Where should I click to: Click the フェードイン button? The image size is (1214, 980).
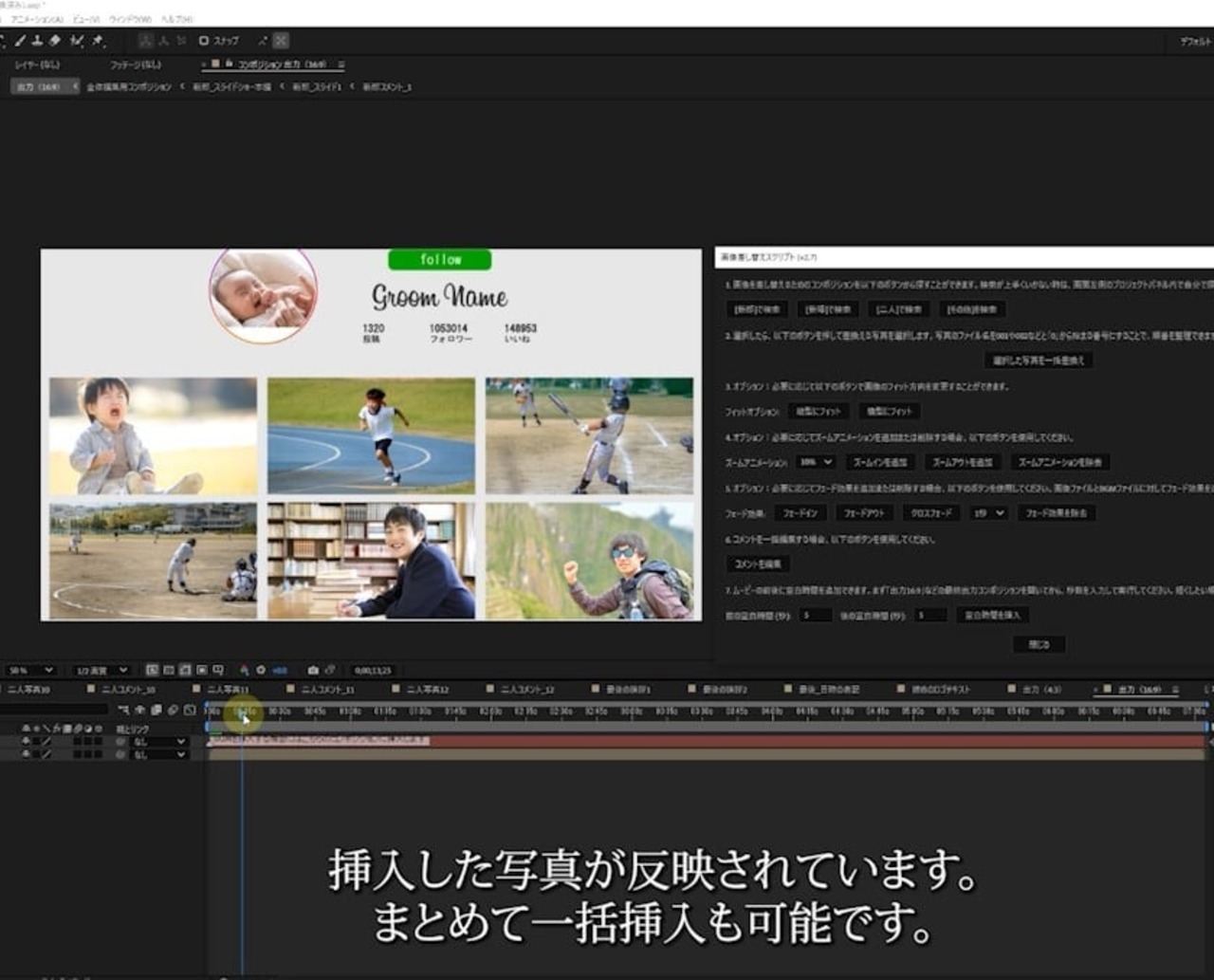click(x=800, y=513)
